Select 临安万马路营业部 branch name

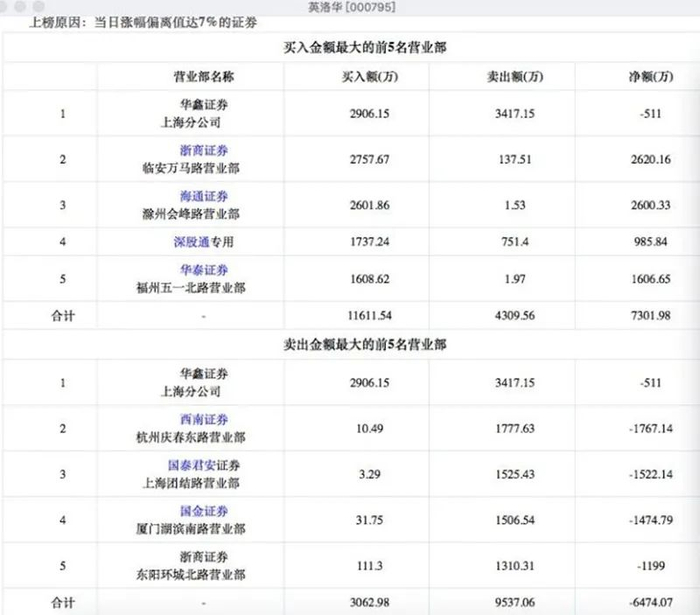coord(191,168)
